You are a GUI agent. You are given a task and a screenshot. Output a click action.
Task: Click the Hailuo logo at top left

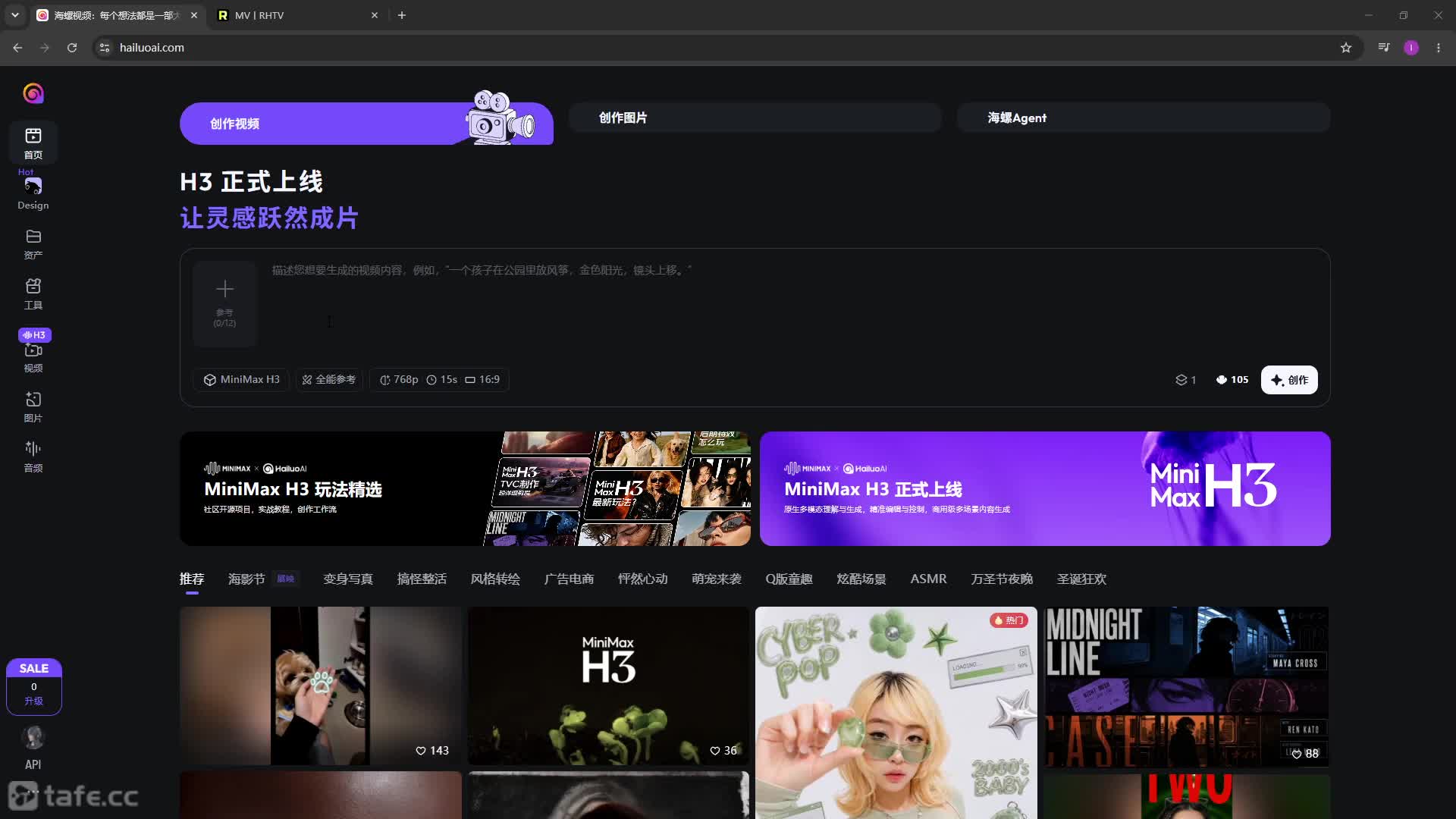coord(33,93)
